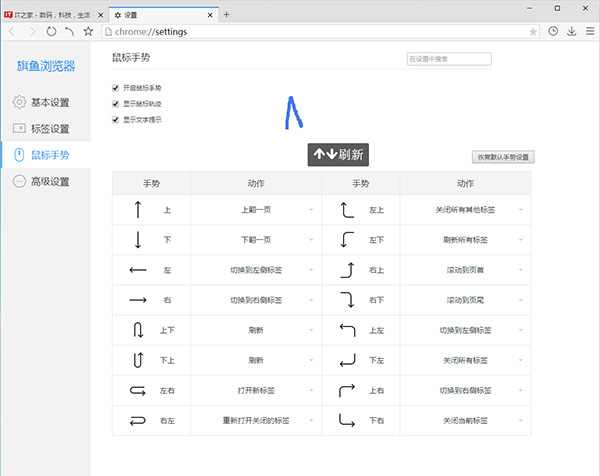Click the left-down gesture icon (左下)

(x=347, y=240)
